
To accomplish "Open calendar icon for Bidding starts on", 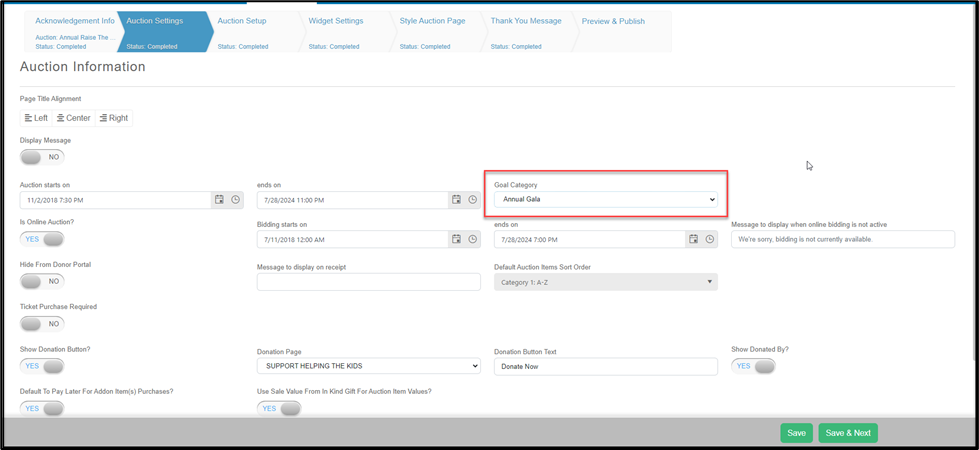I will point(456,239).
